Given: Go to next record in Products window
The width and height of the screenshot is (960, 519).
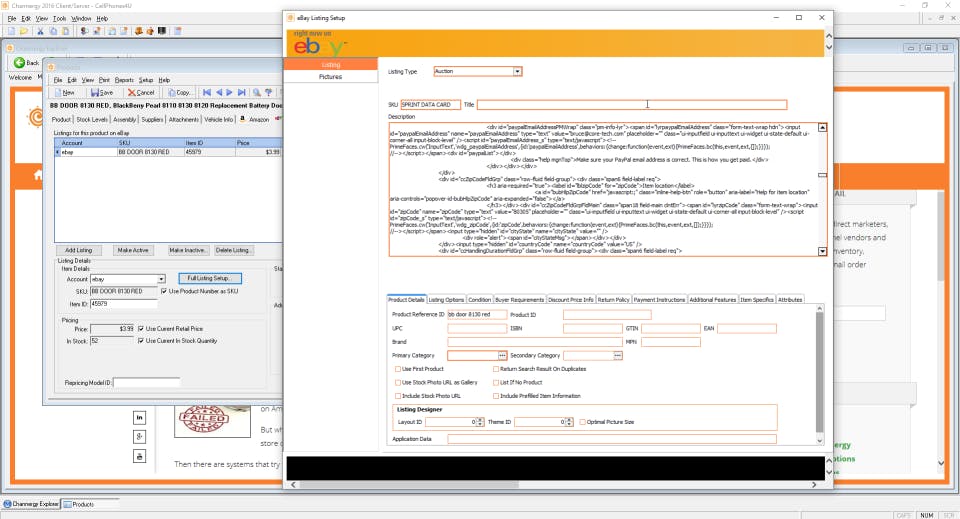Looking at the screenshot, I should coord(230,92).
